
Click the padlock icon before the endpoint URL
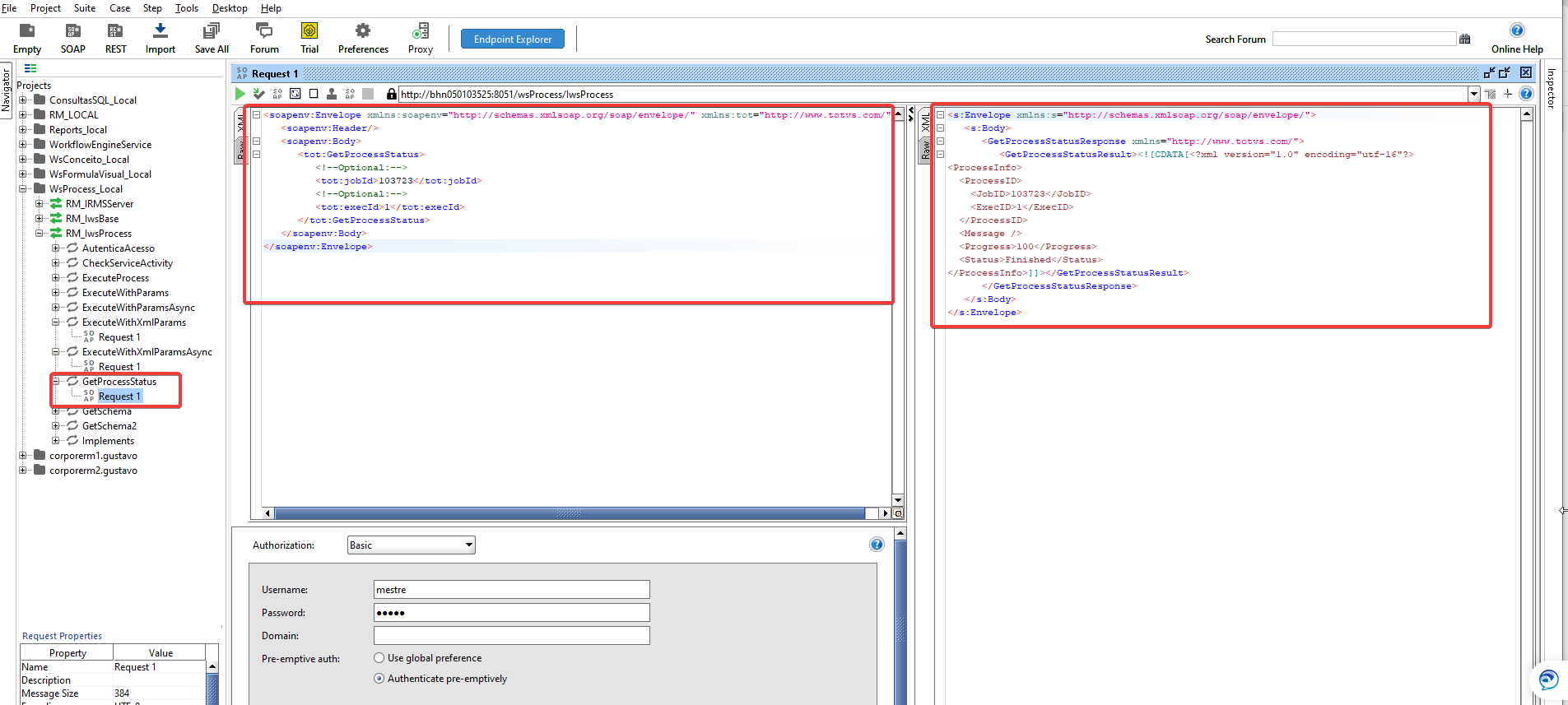[392, 94]
